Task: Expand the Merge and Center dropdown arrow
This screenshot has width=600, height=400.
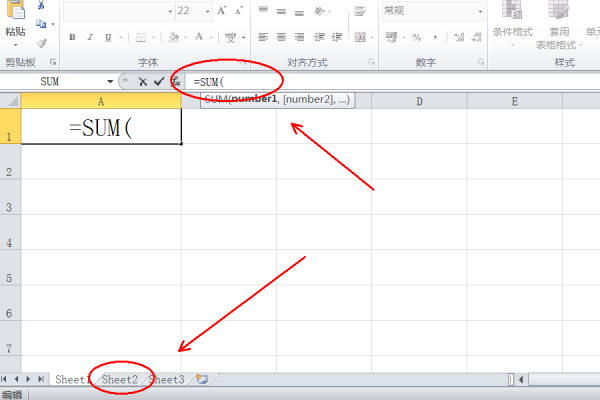Action: [372, 38]
